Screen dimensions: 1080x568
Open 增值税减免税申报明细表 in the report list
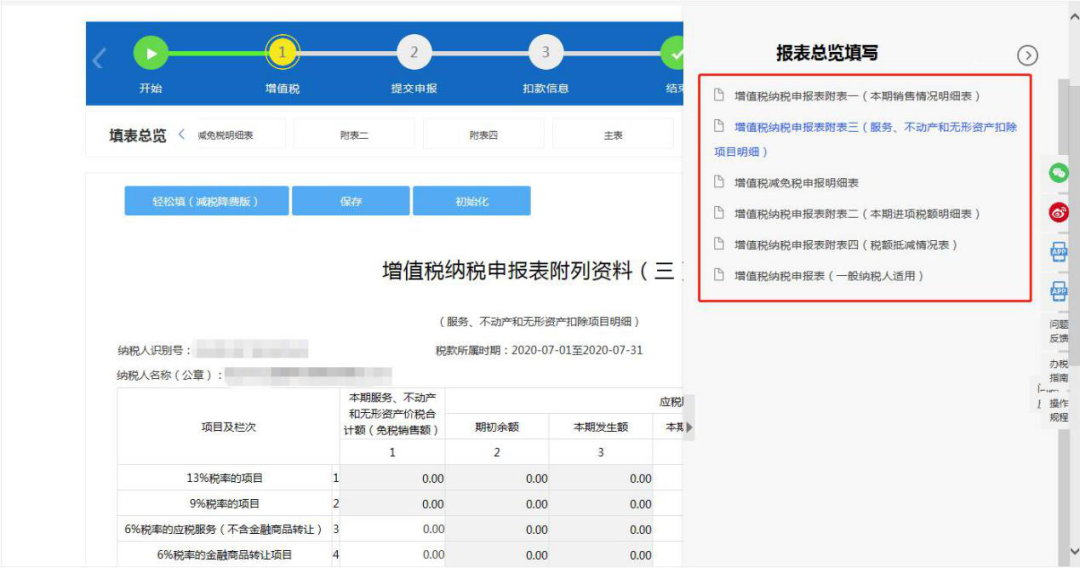(x=796, y=182)
